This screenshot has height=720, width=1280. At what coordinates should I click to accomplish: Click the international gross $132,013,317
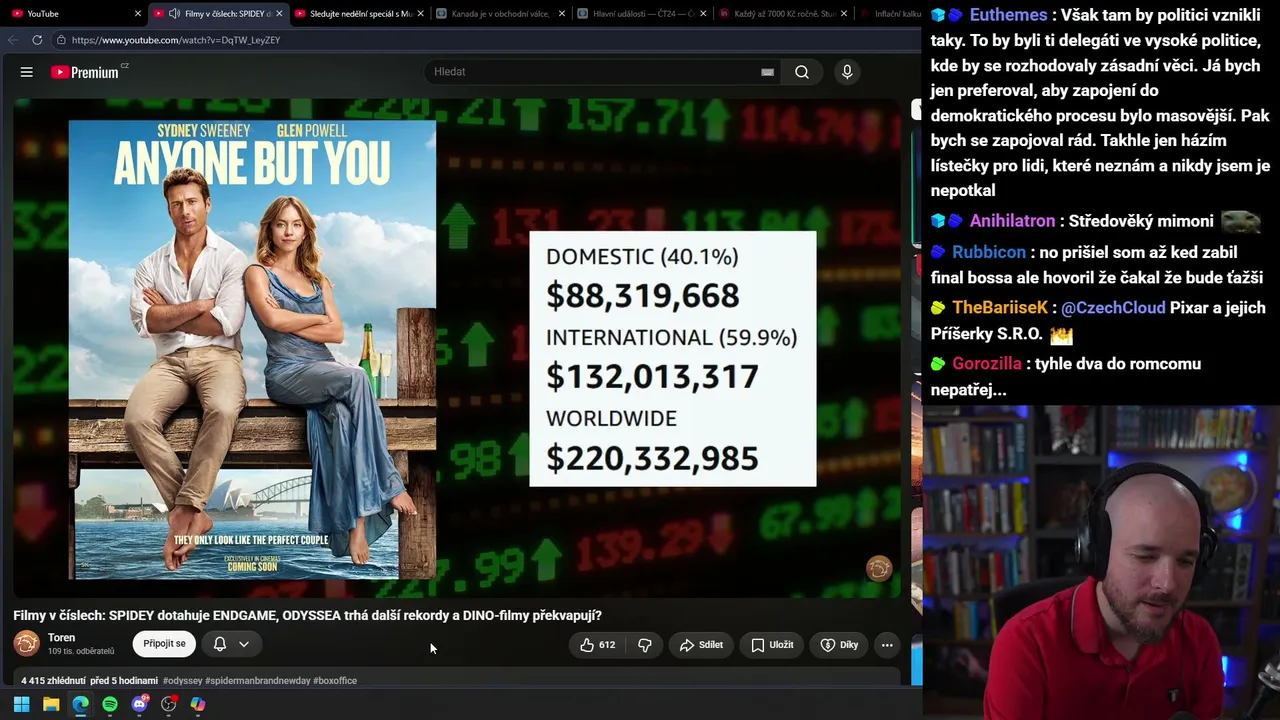pos(652,376)
